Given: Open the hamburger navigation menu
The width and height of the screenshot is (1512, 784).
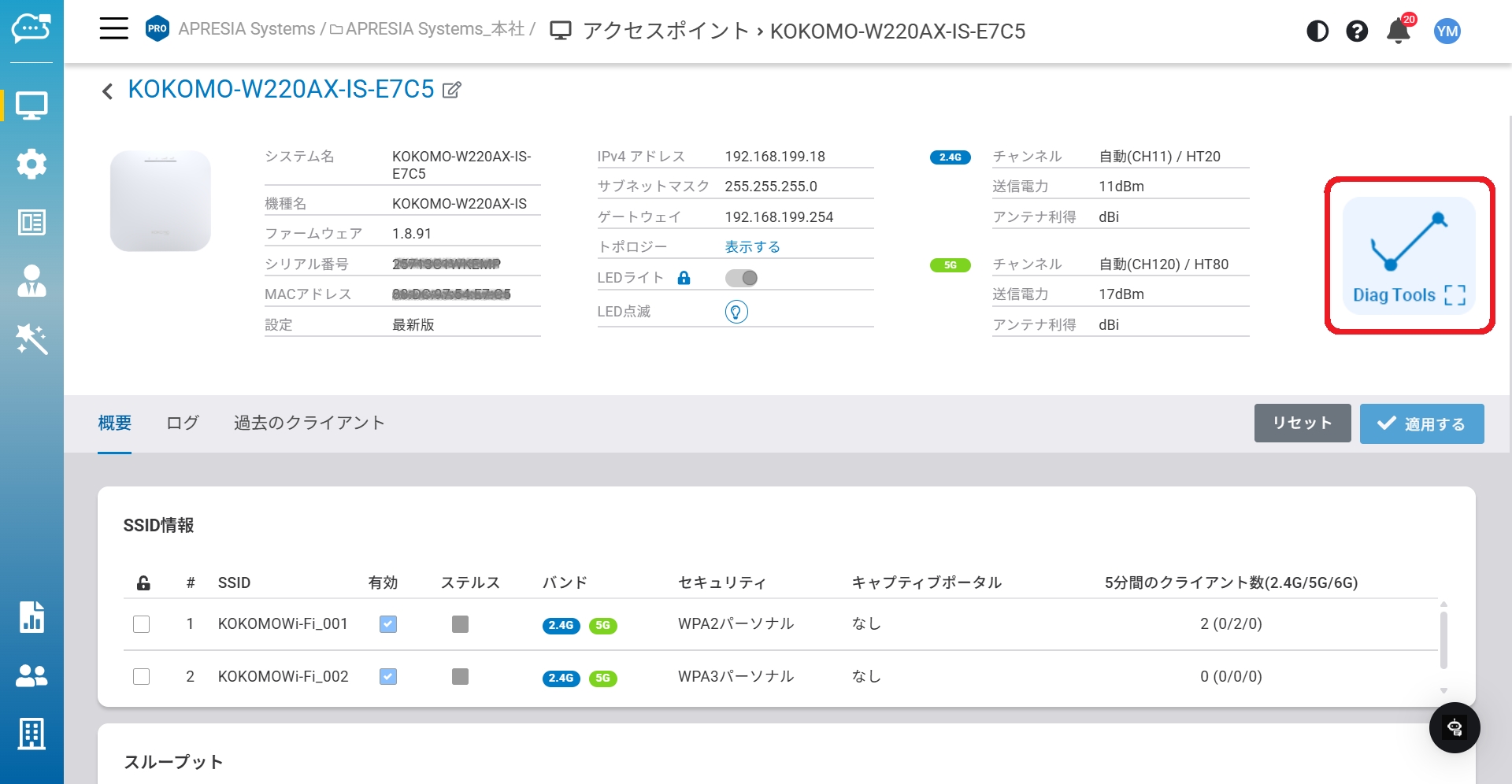Looking at the screenshot, I should (x=113, y=29).
